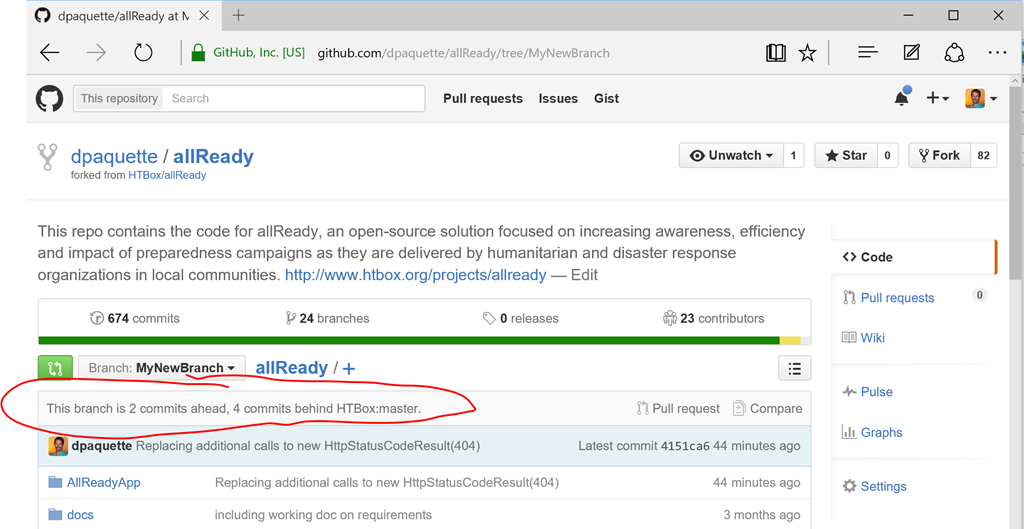Select the dpaquette/allReady browser tab
The image size is (1024, 529).
pyautogui.click(x=124, y=15)
